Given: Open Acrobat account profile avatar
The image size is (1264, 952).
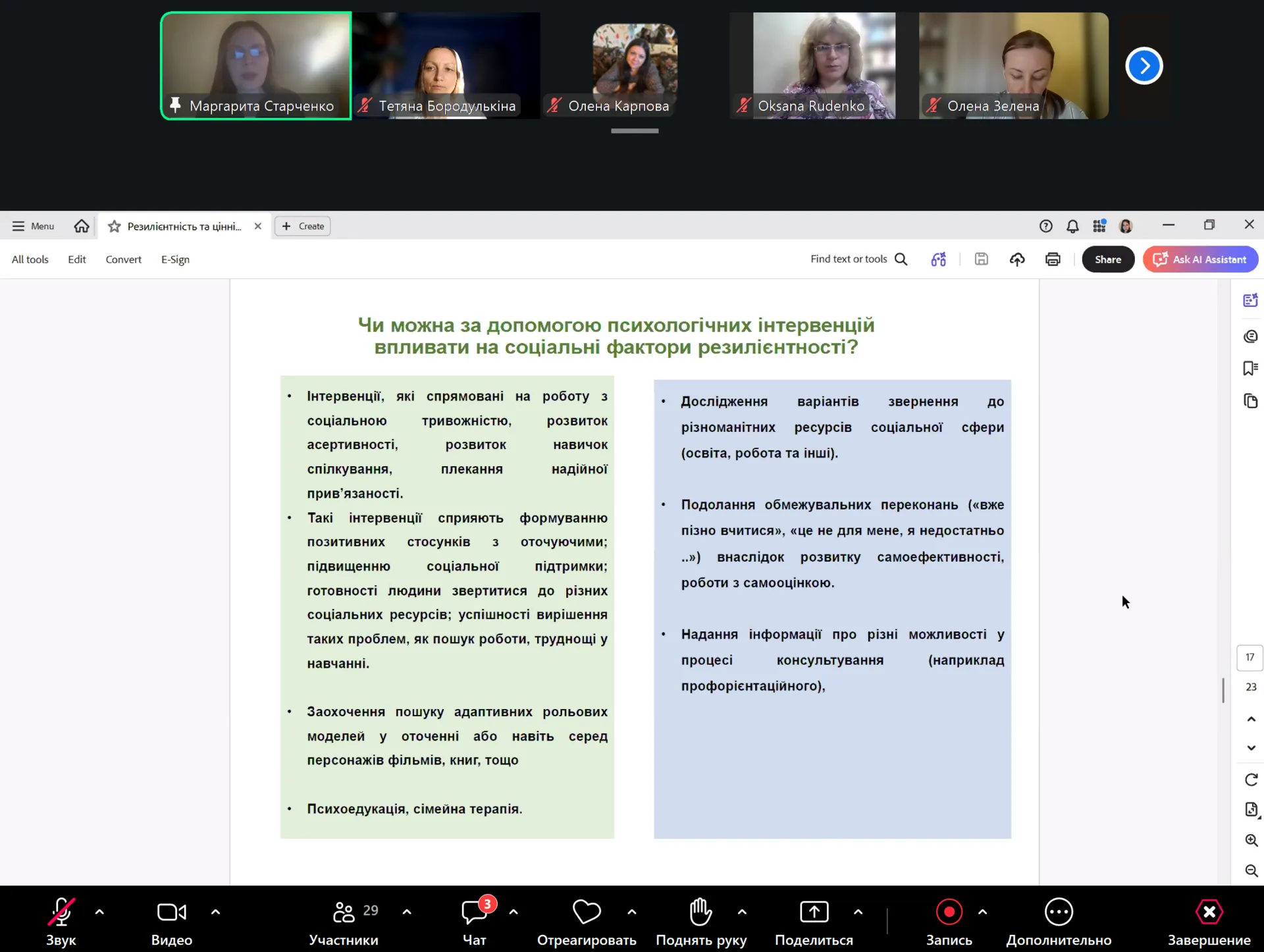Looking at the screenshot, I should tap(1126, 226).
